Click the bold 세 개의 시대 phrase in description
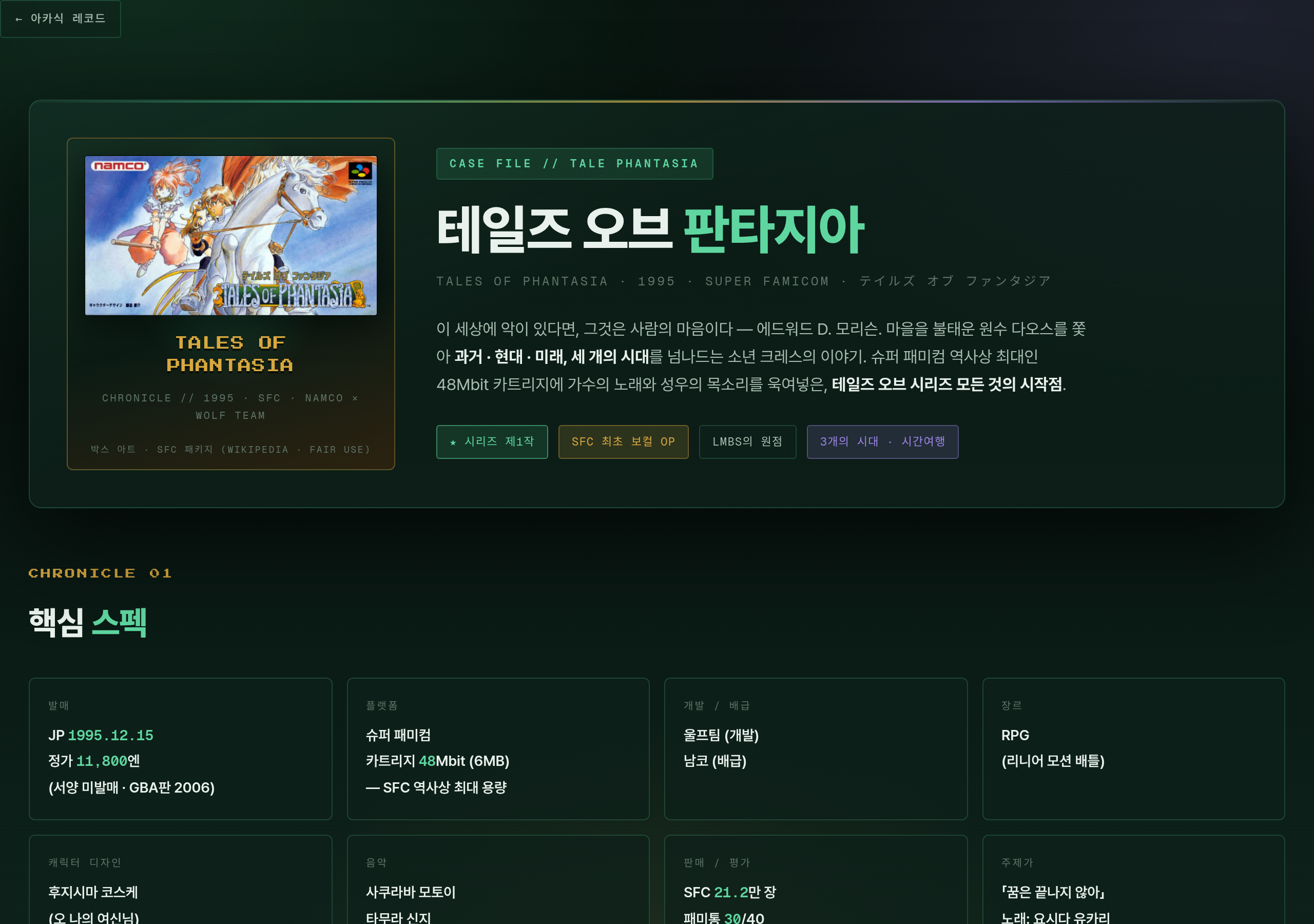The width and height of the screenshot is (1314, 924). click(x=609, y=357)
